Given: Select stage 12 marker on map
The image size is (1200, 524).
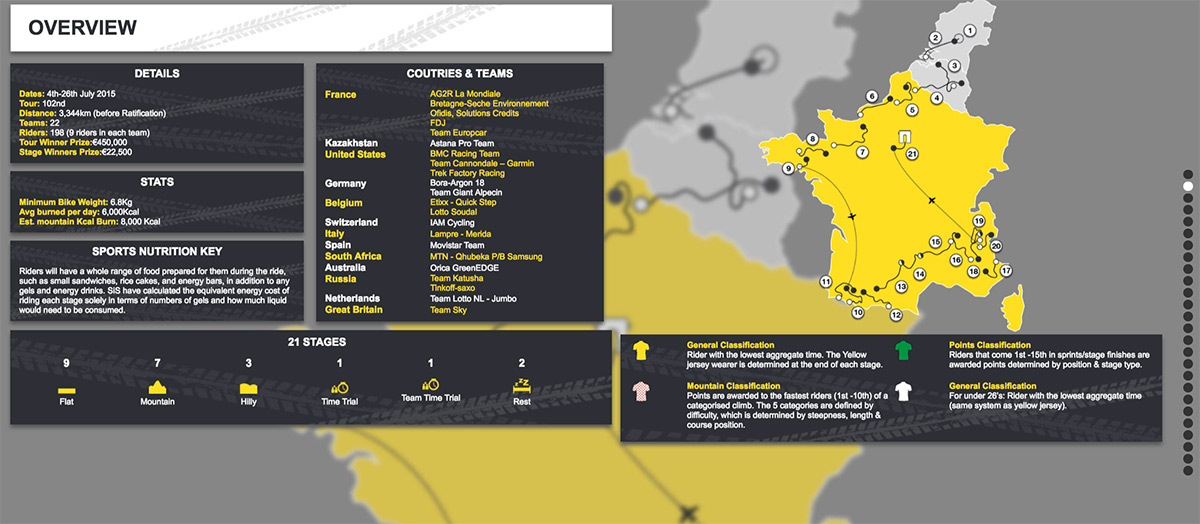Looking at the screenshot, I should tap(896, 315).
